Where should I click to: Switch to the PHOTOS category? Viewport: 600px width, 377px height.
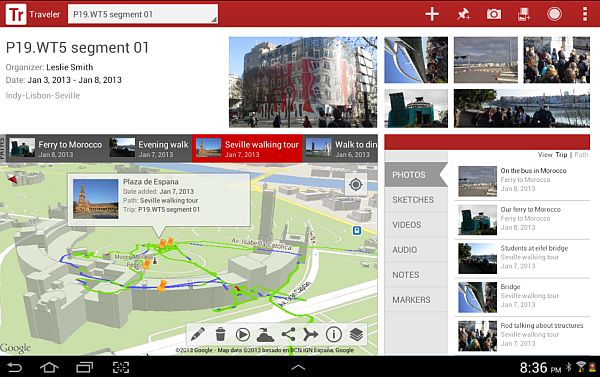[x=416, y=175]
